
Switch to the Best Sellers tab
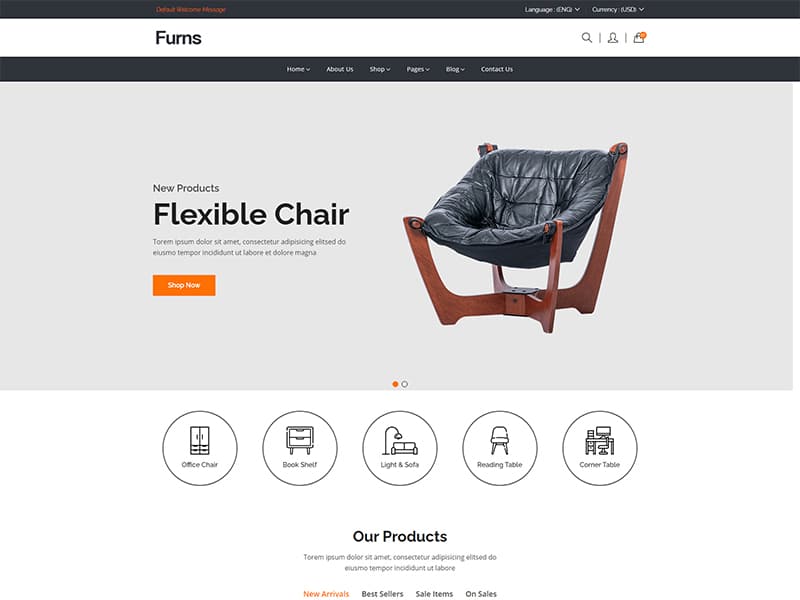click(x=382, y=594)
